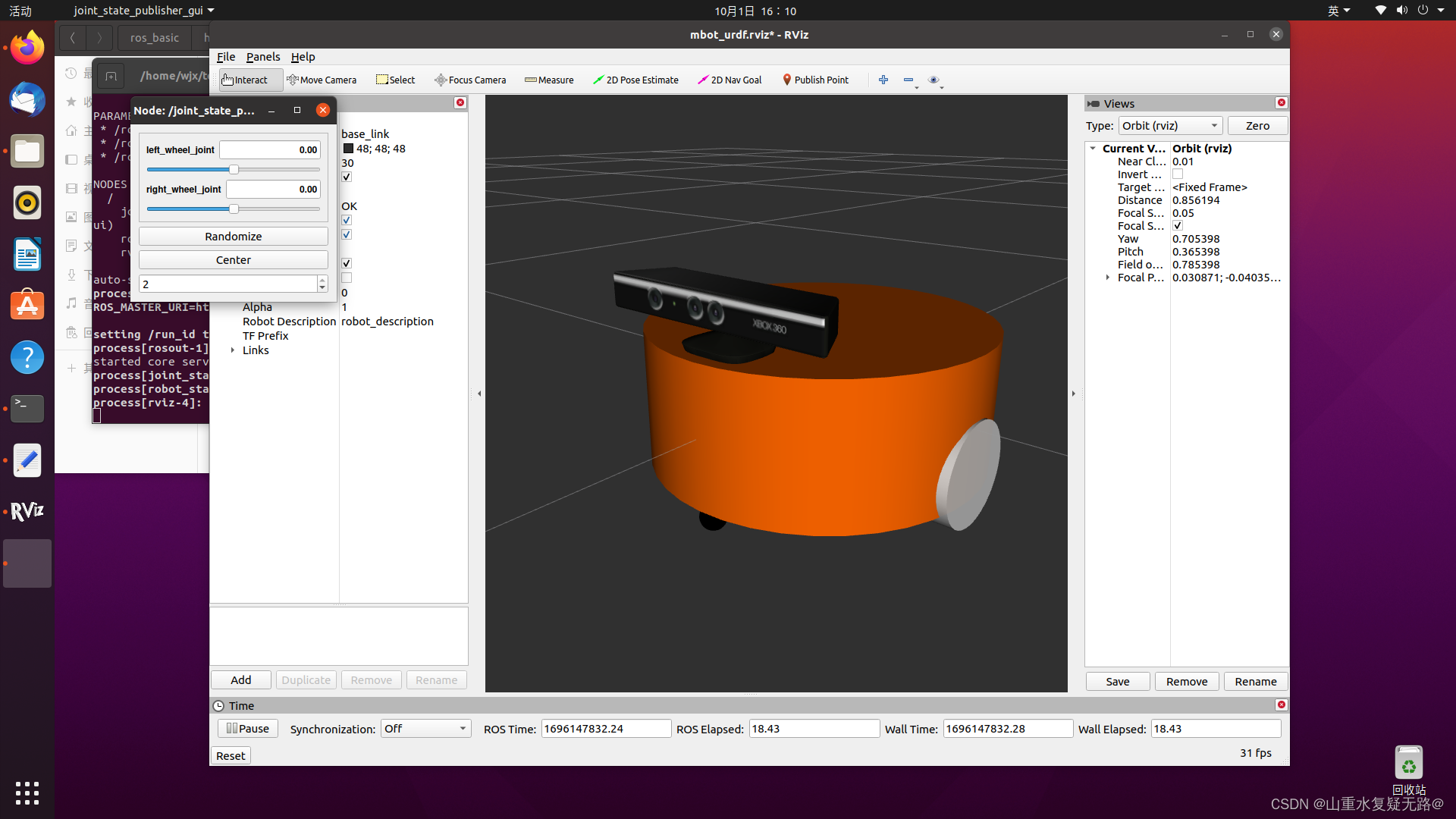
Task: Pause the RViz time
Action: pyautogui.click(x=248, y=729)
